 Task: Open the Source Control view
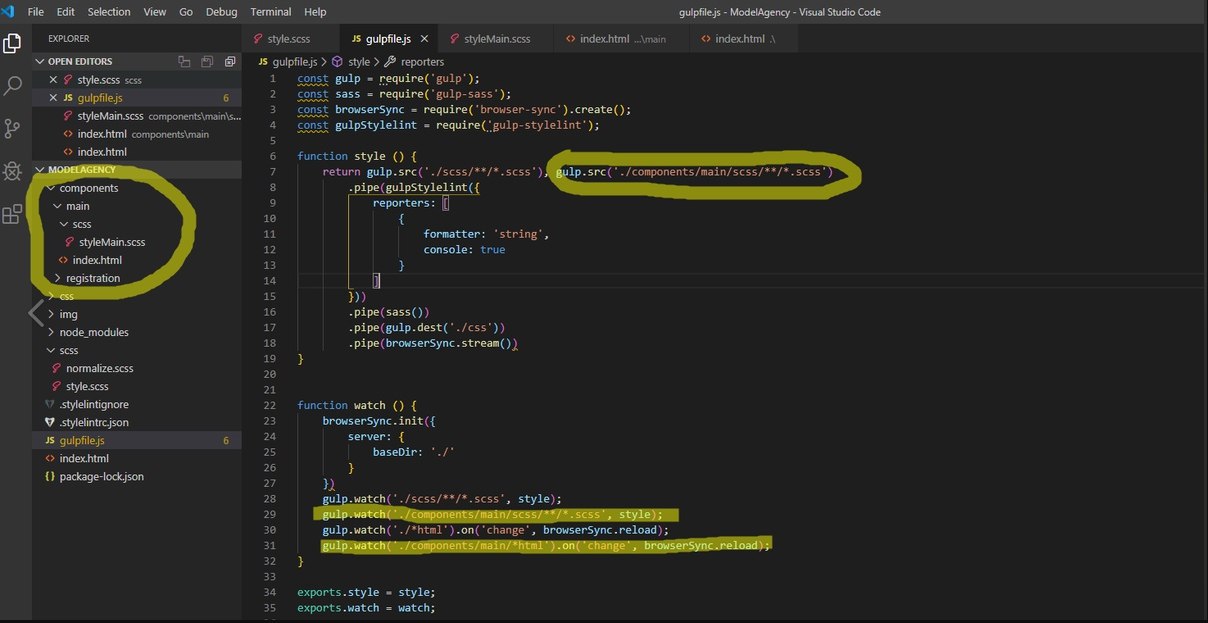pyautogui.click(x=13, y=128)
